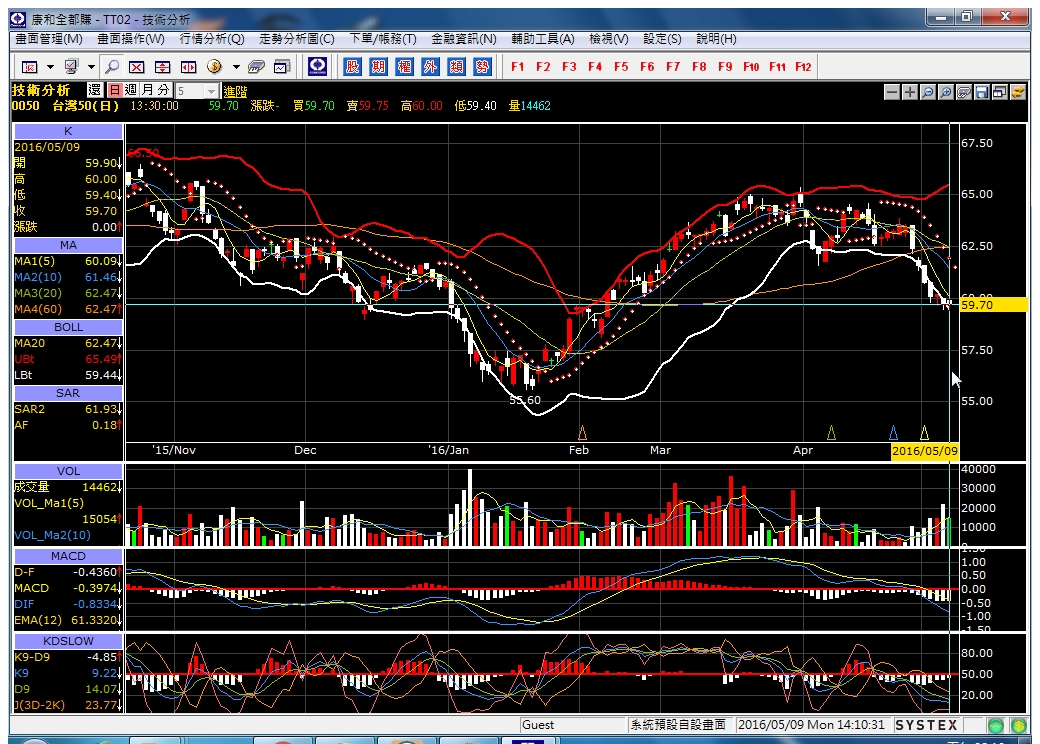Click the magnifier search tool in toolbar
The height and width of the screenshot is (744, 1040).
point(112,66)
